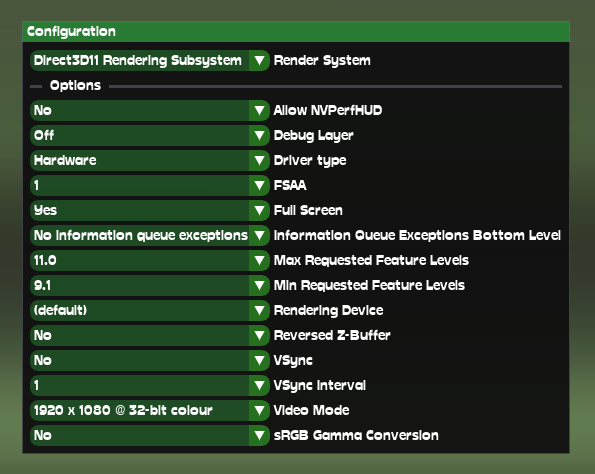Click the 'Debug Layer' label
Image resolution: width=595 pixels, height=474 pixels.
pyautogui.click(x=313, y=136)
